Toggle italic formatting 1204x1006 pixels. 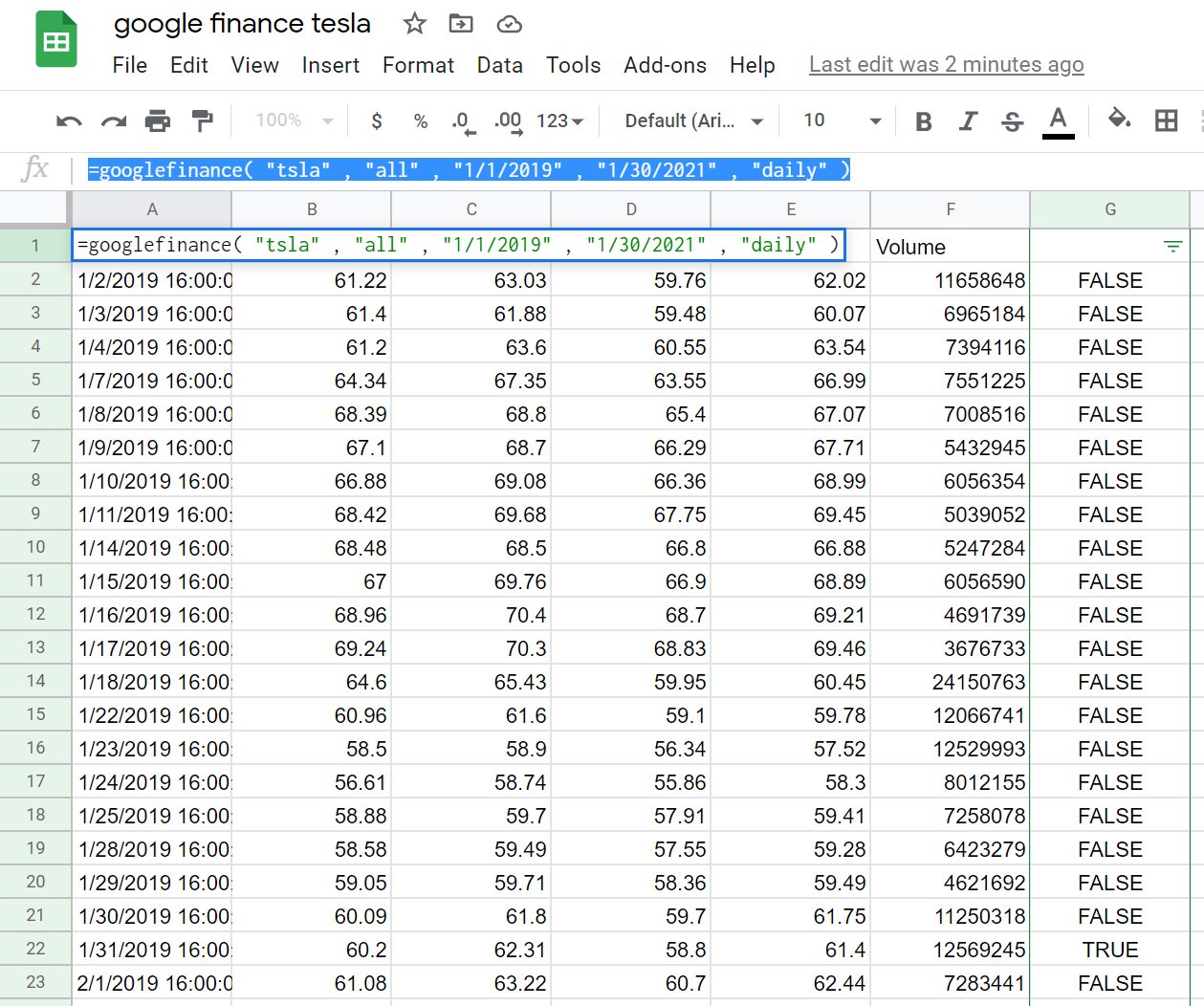[968, 121]
